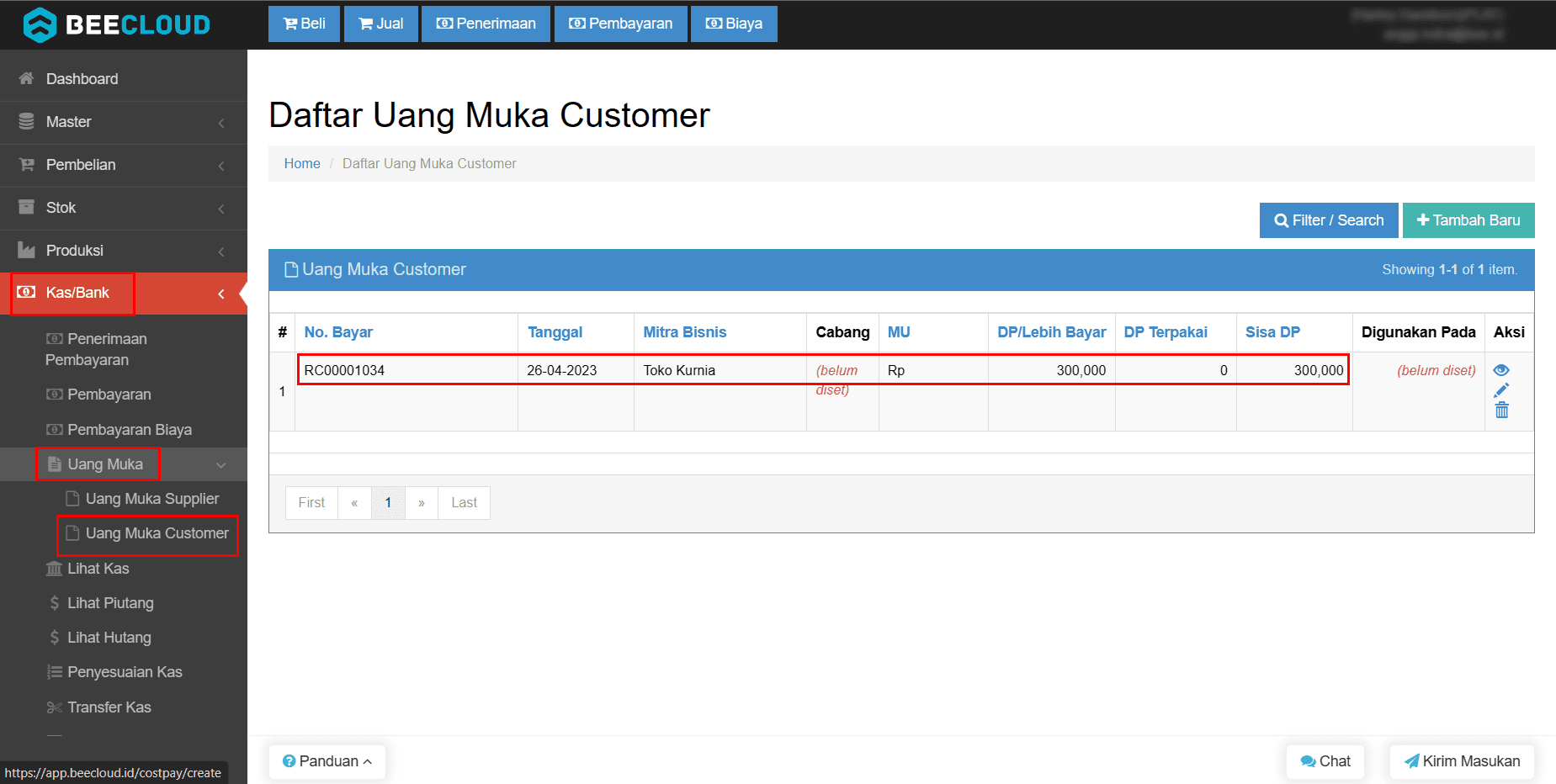
Task: Click the Lihat Piutang dollar icon
Action: click(x=55, y=603)
